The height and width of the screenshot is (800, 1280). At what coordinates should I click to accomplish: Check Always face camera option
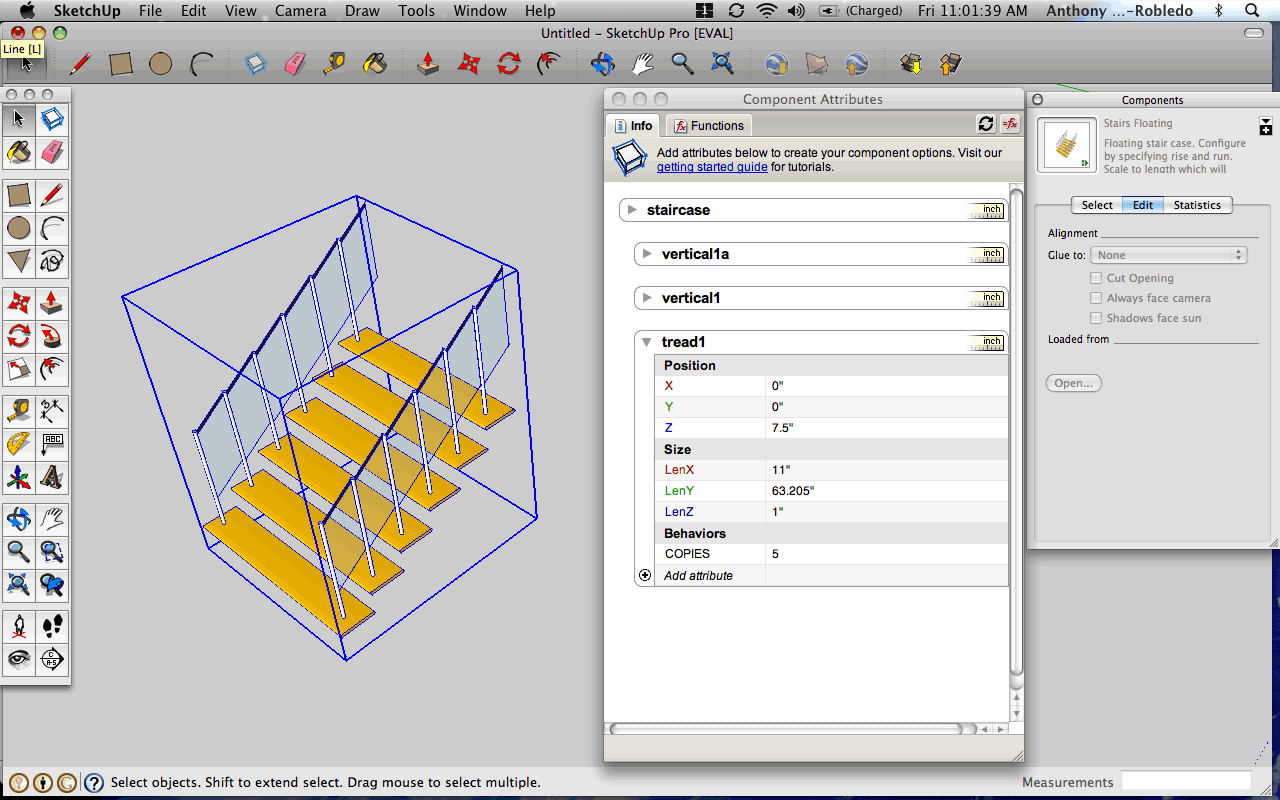click(1095, 297)
